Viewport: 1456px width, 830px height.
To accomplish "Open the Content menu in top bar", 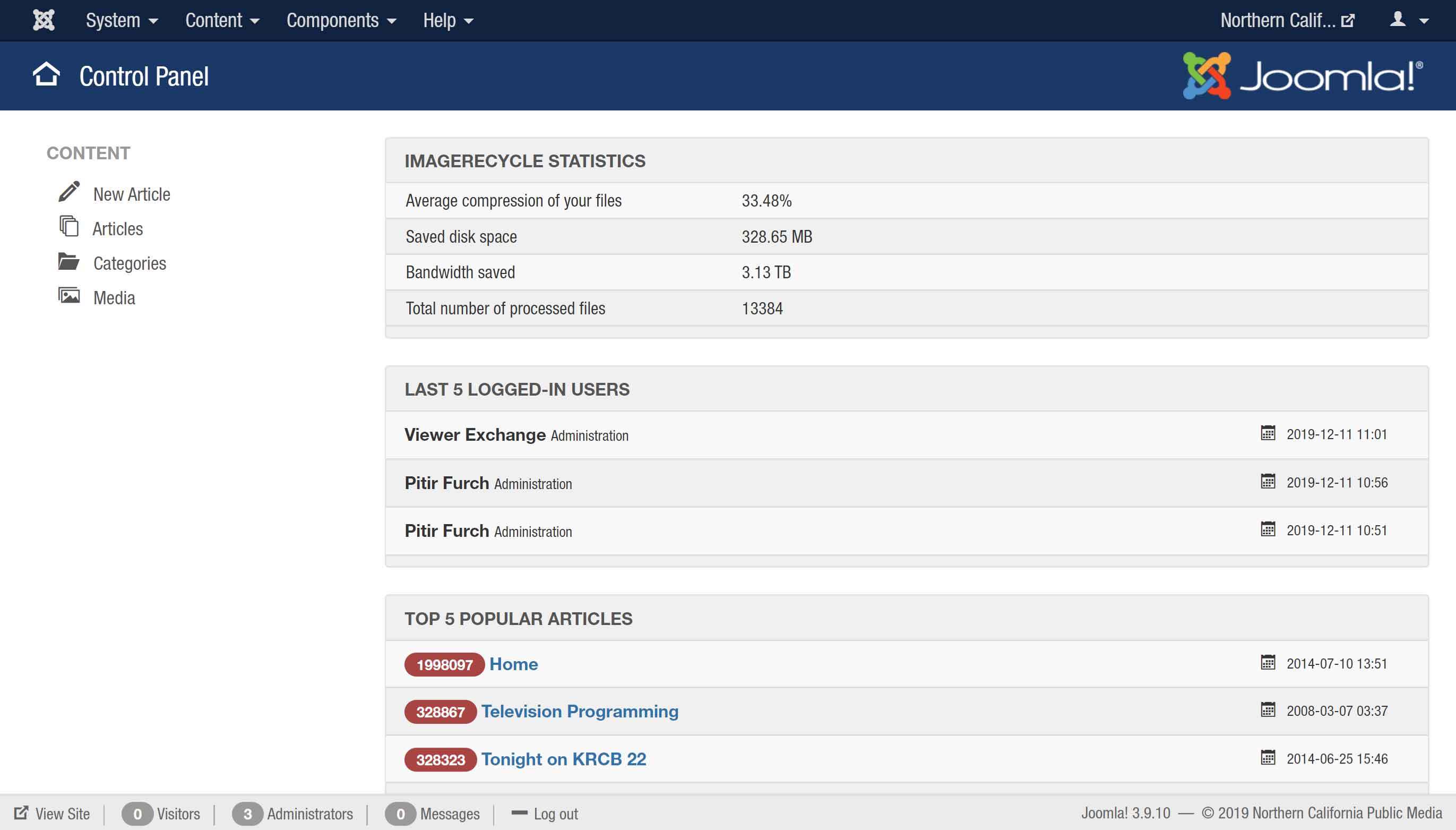I will pyautogui.click(x=222, y=21).
